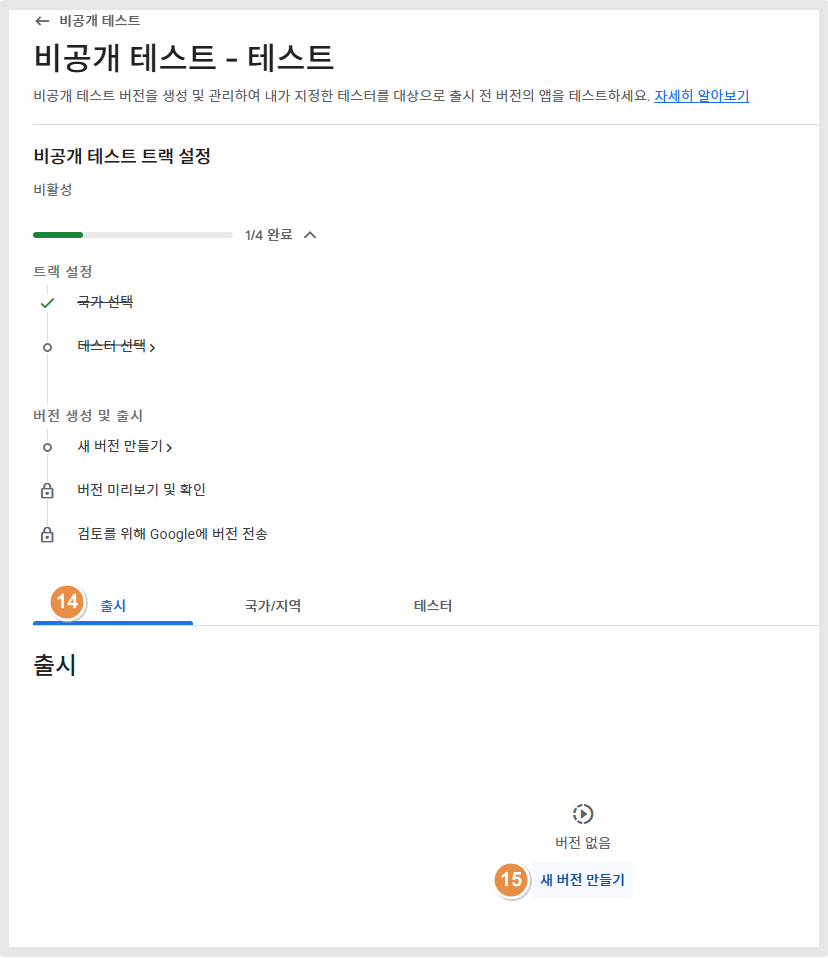Click the 새 버전 만들기 button

coord(582,880)
